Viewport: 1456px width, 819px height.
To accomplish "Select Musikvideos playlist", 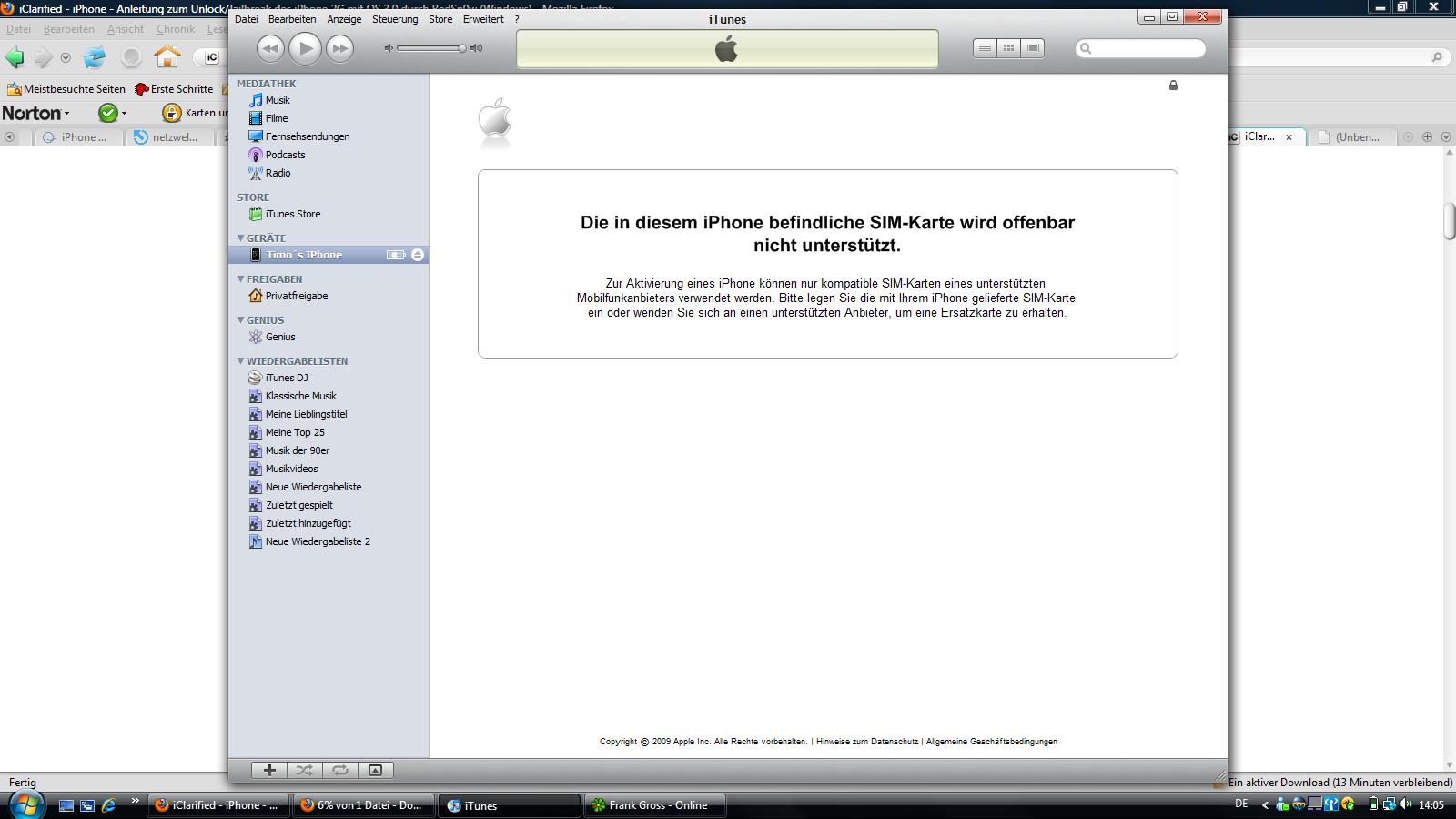I will [x=291, y=469].
